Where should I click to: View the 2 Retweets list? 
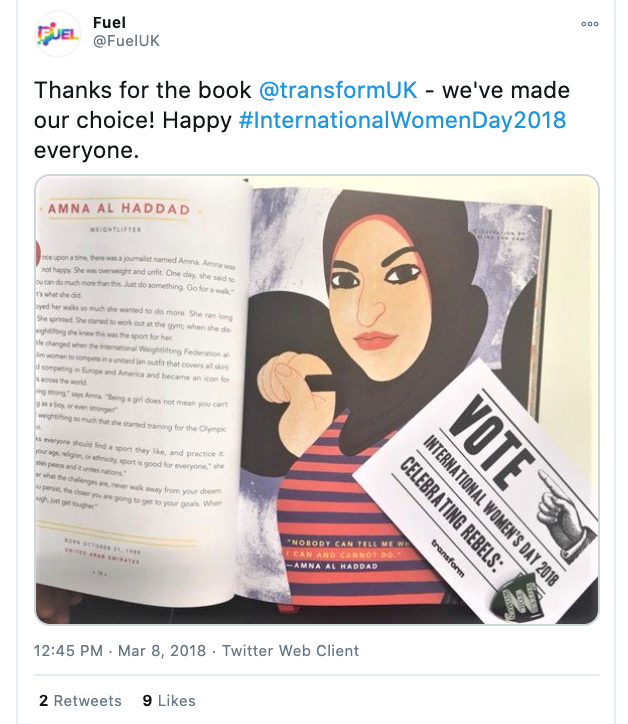pos(80,700)
